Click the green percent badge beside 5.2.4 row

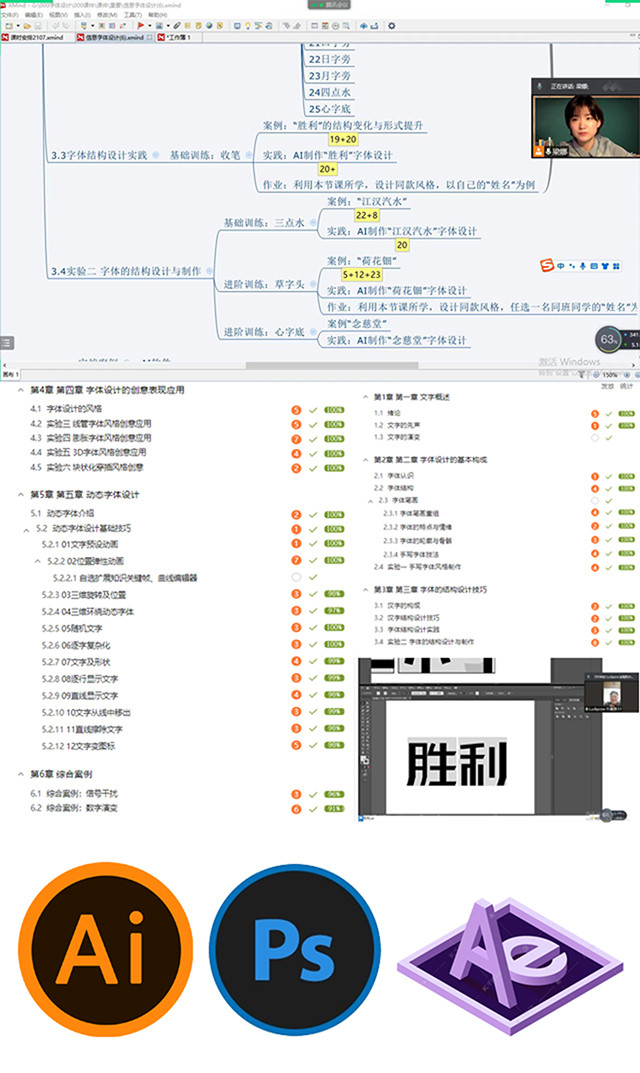pos(334,610)
